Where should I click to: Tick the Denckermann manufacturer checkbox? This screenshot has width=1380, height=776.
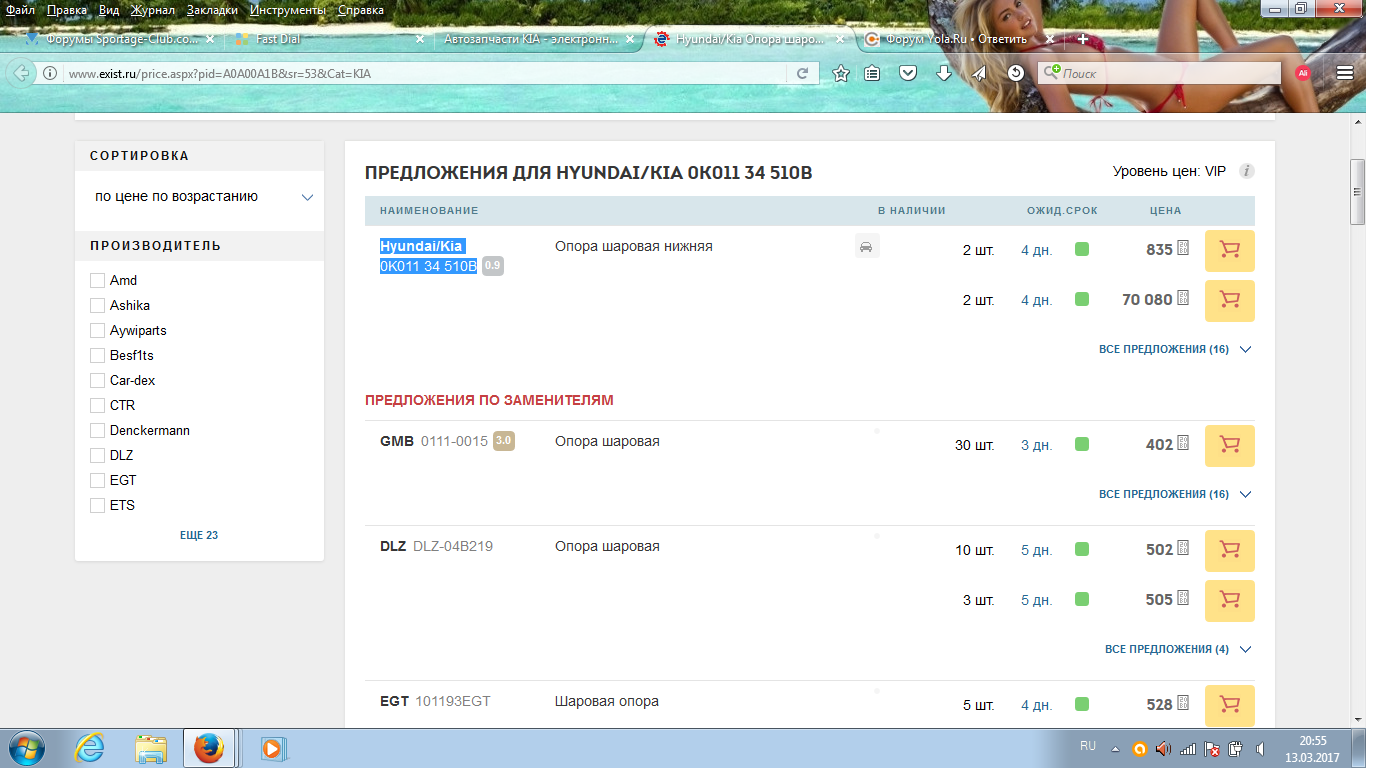click(97, 431)
